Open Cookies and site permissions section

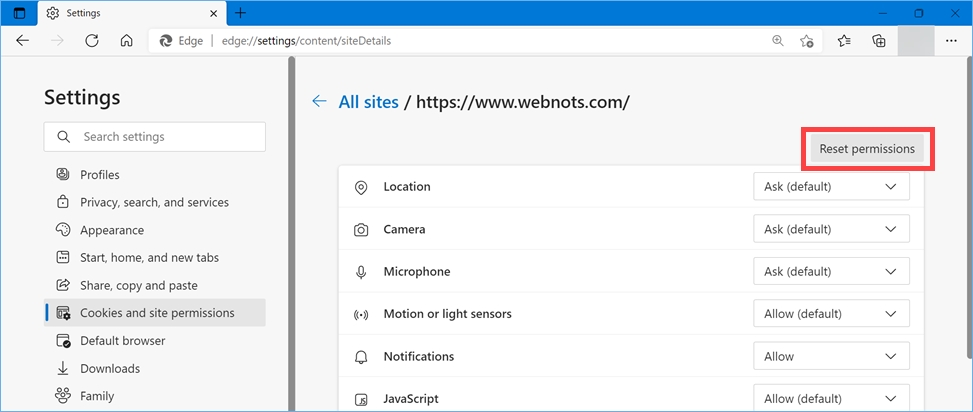tap(157, 313)
